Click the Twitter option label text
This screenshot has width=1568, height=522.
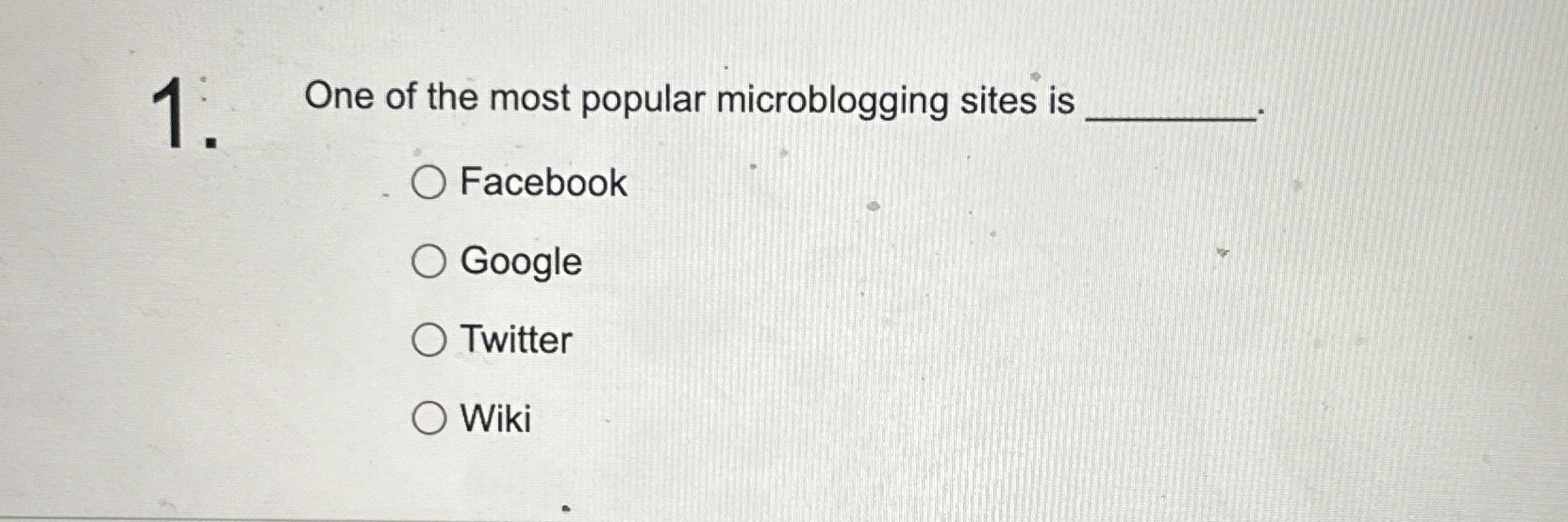pyautogui.click(x=514, y=341)
